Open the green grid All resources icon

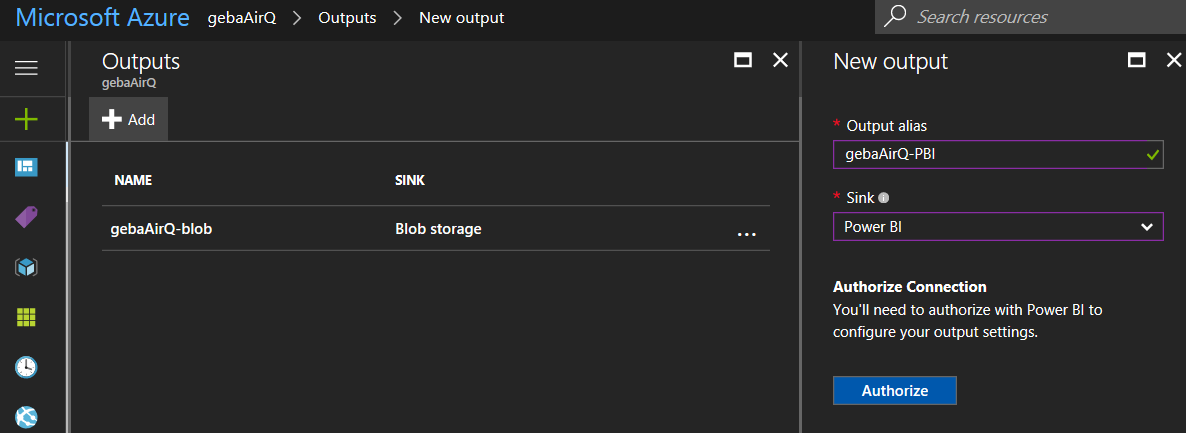(x=26, y=317)
